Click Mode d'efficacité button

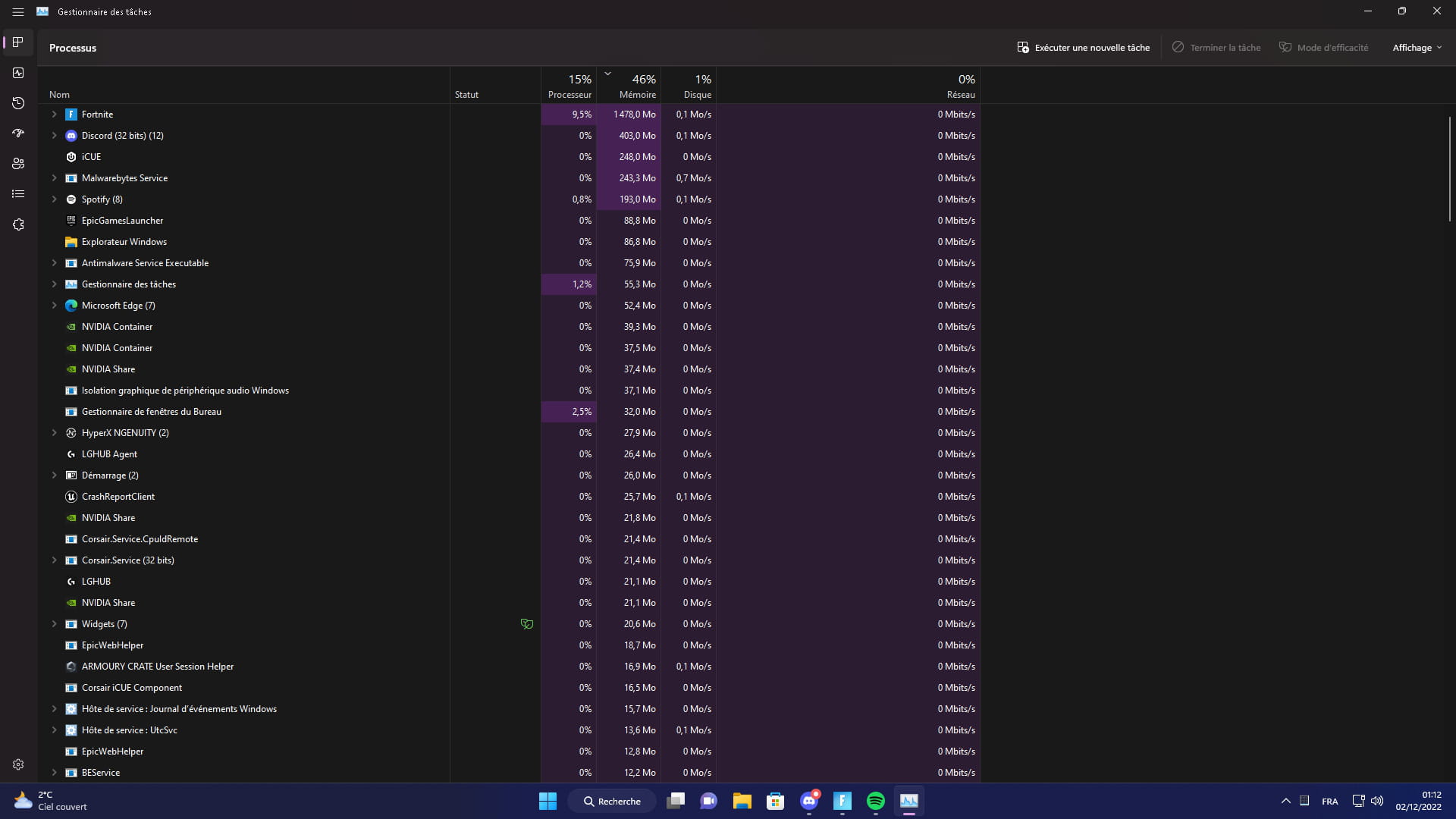tap(1324, 48)
